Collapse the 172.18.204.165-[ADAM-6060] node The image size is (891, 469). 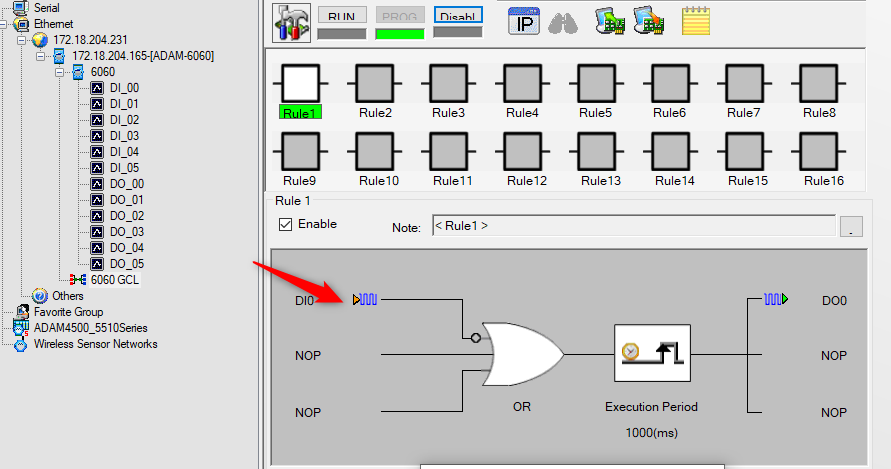40,56
